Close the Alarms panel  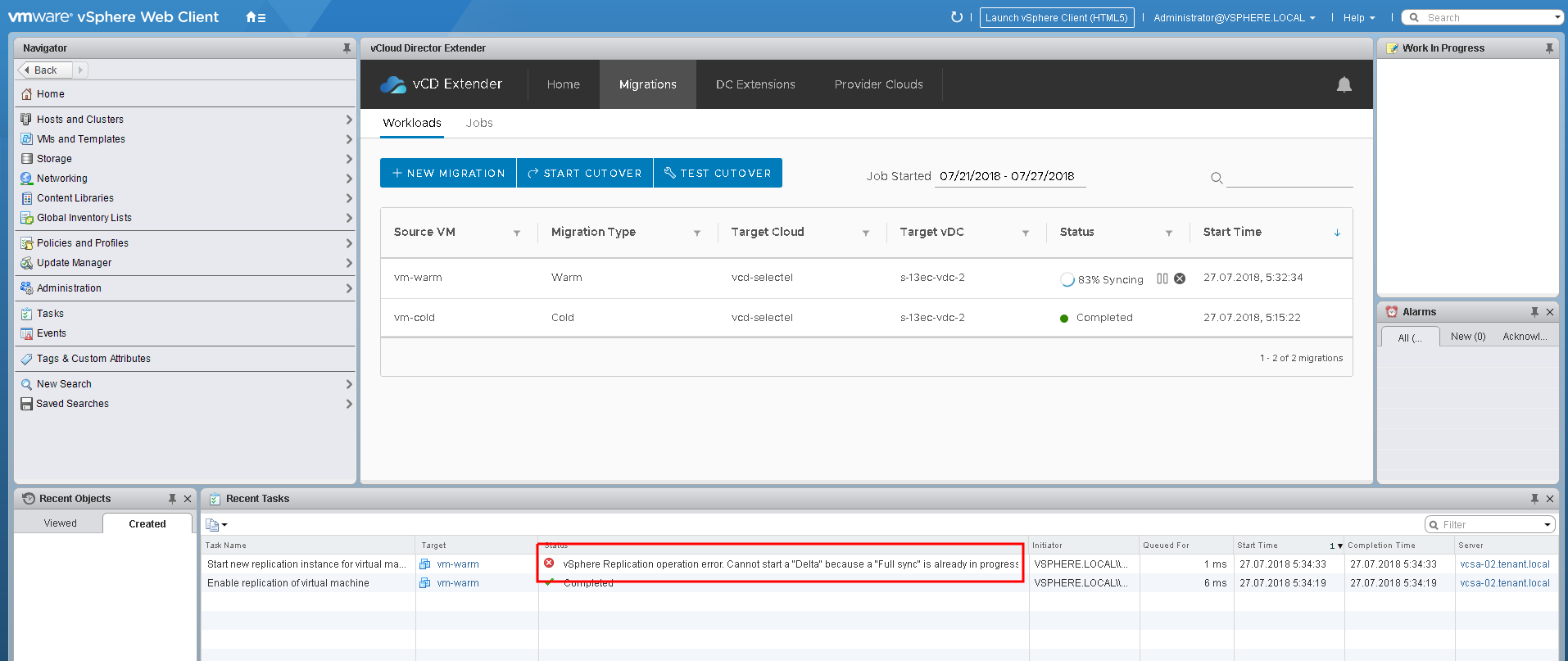[x=1550, y=312]
